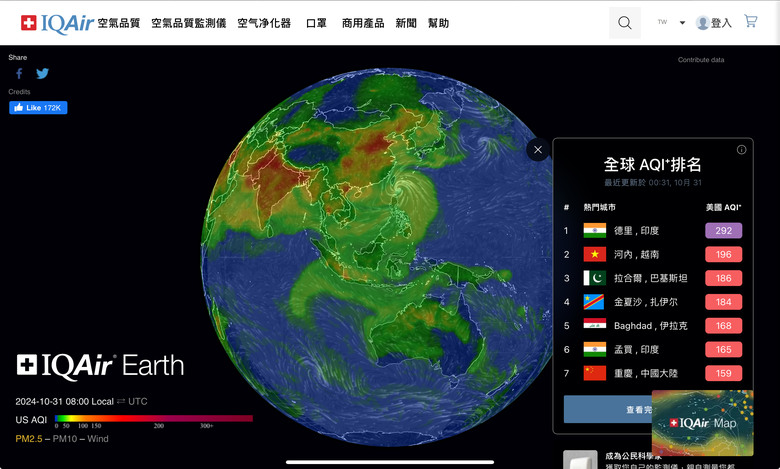Viewport: 780px width, 469px height.
Task: Open the Contribute data link
Action: [701, 60]
